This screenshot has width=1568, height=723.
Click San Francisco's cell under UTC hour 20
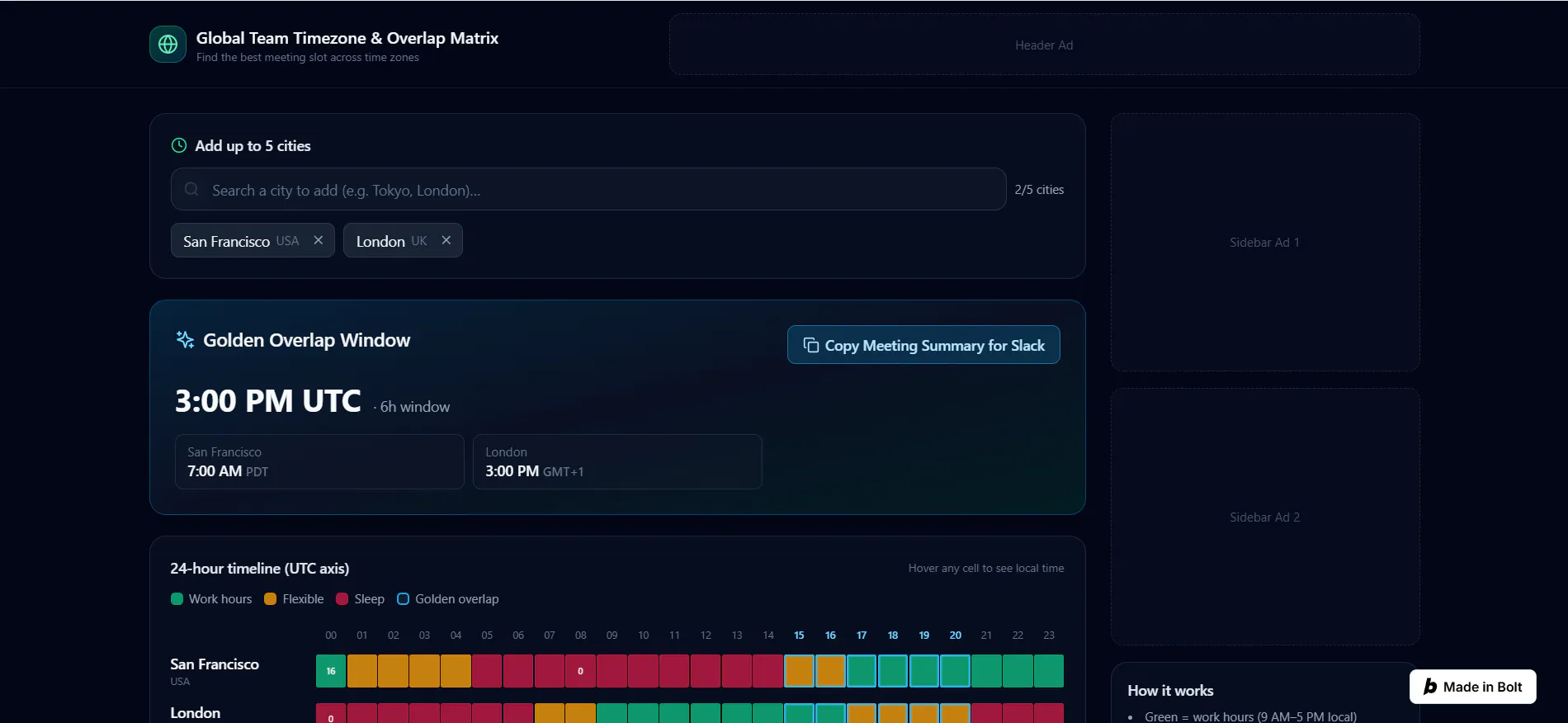coord(956,671)
